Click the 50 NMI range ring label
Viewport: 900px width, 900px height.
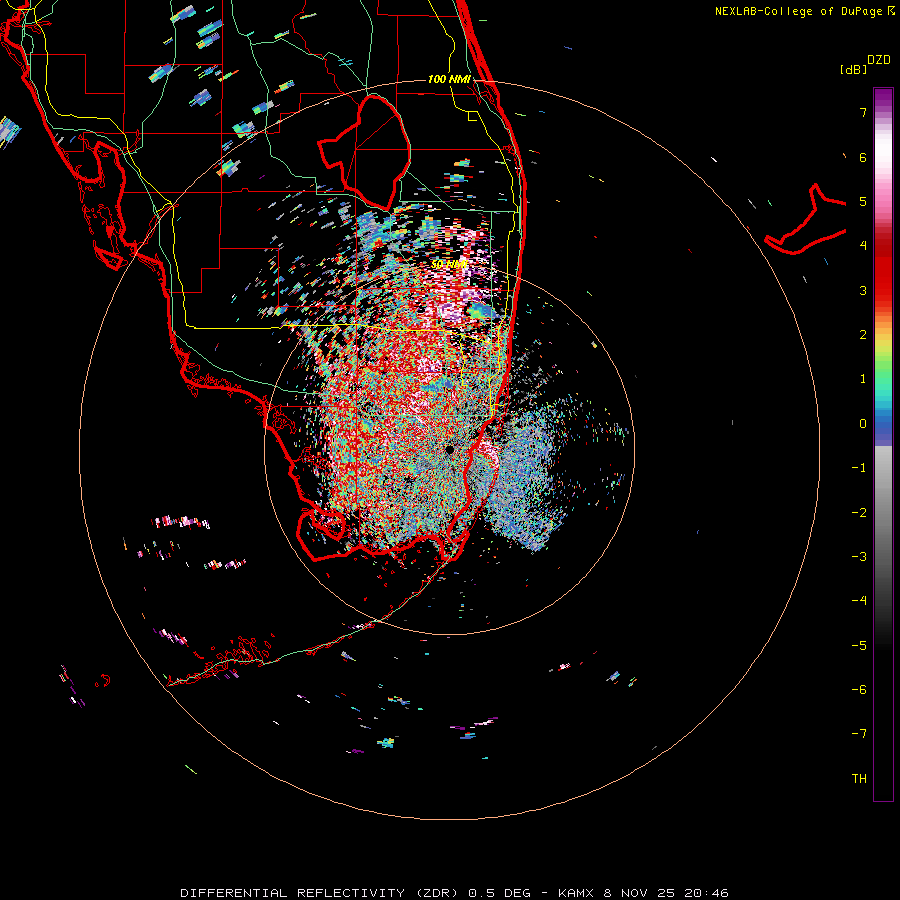tap(449, 264)
